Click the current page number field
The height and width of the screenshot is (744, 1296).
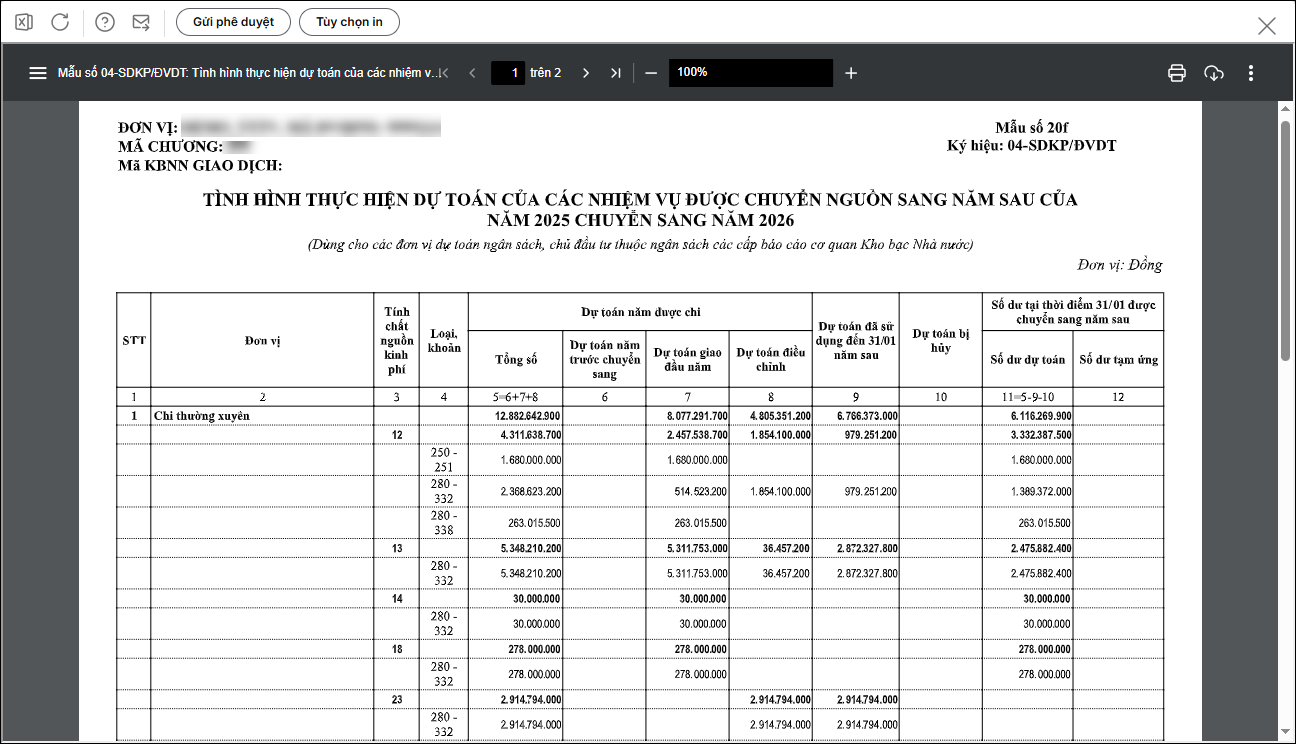pyautogui.click(x=508, y=73)
